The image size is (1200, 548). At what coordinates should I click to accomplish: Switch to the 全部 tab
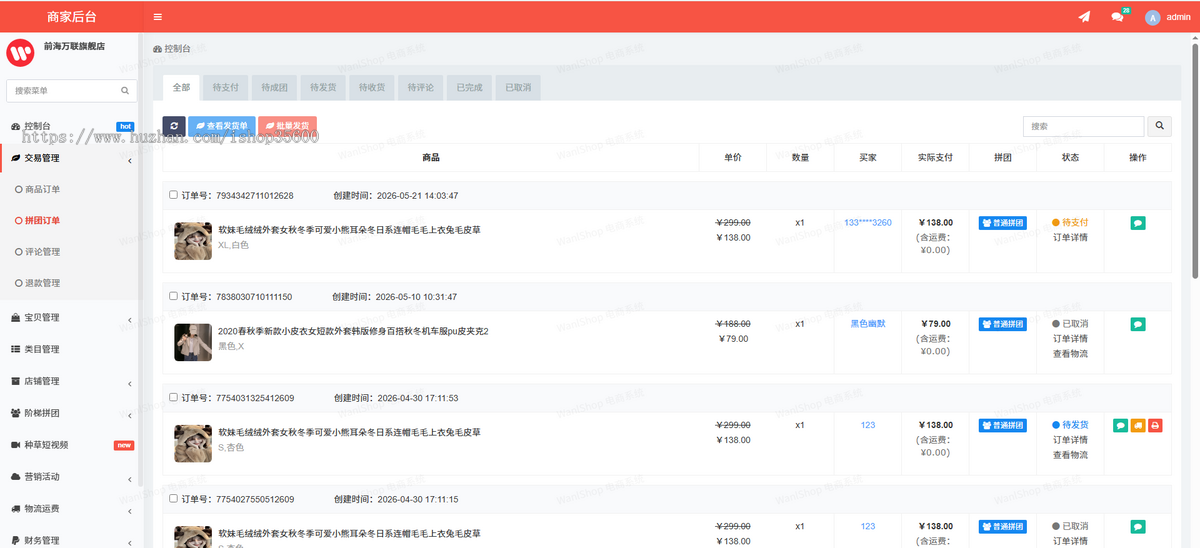click(181, 88)
